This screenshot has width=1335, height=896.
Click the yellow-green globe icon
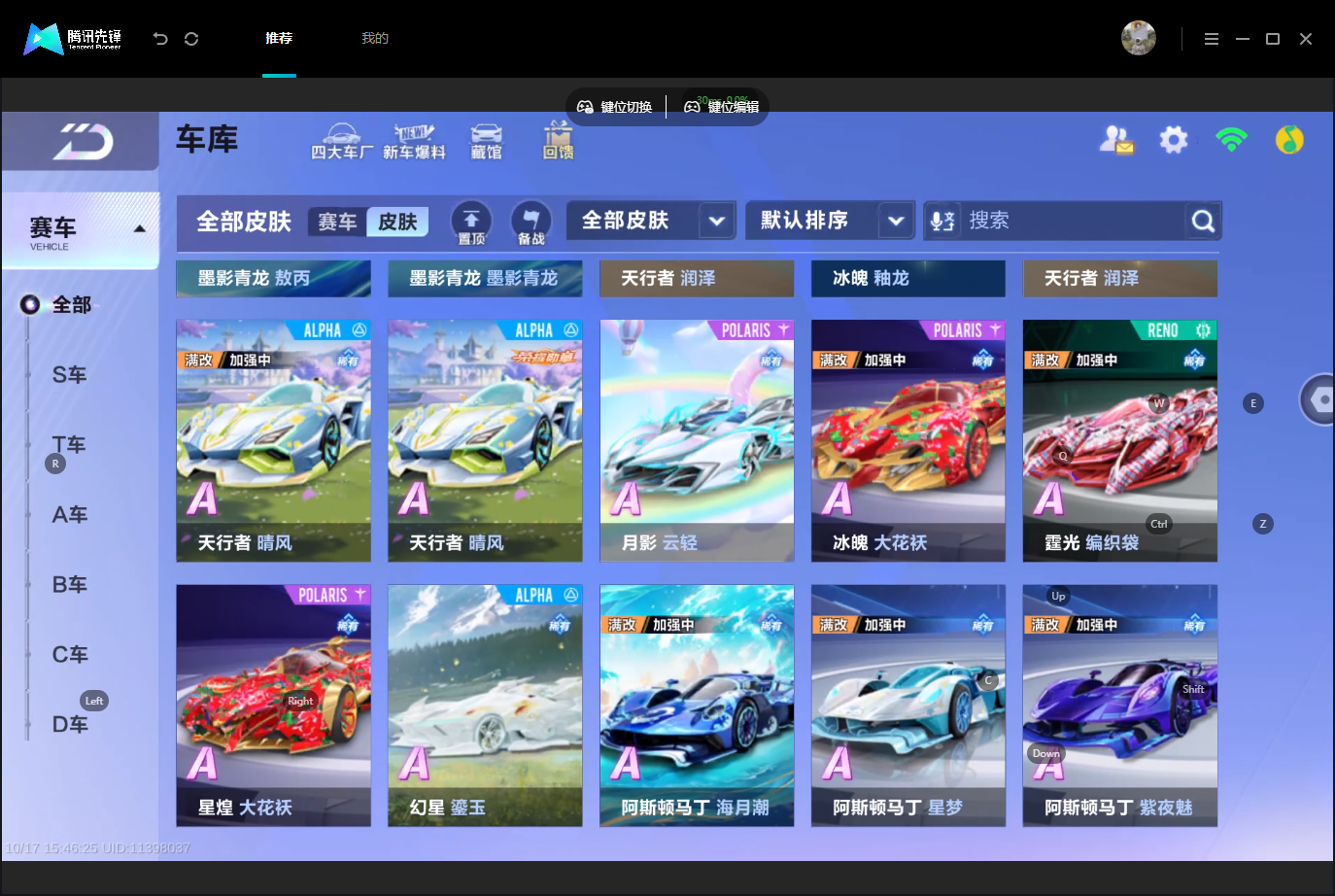pos(1289,140)
